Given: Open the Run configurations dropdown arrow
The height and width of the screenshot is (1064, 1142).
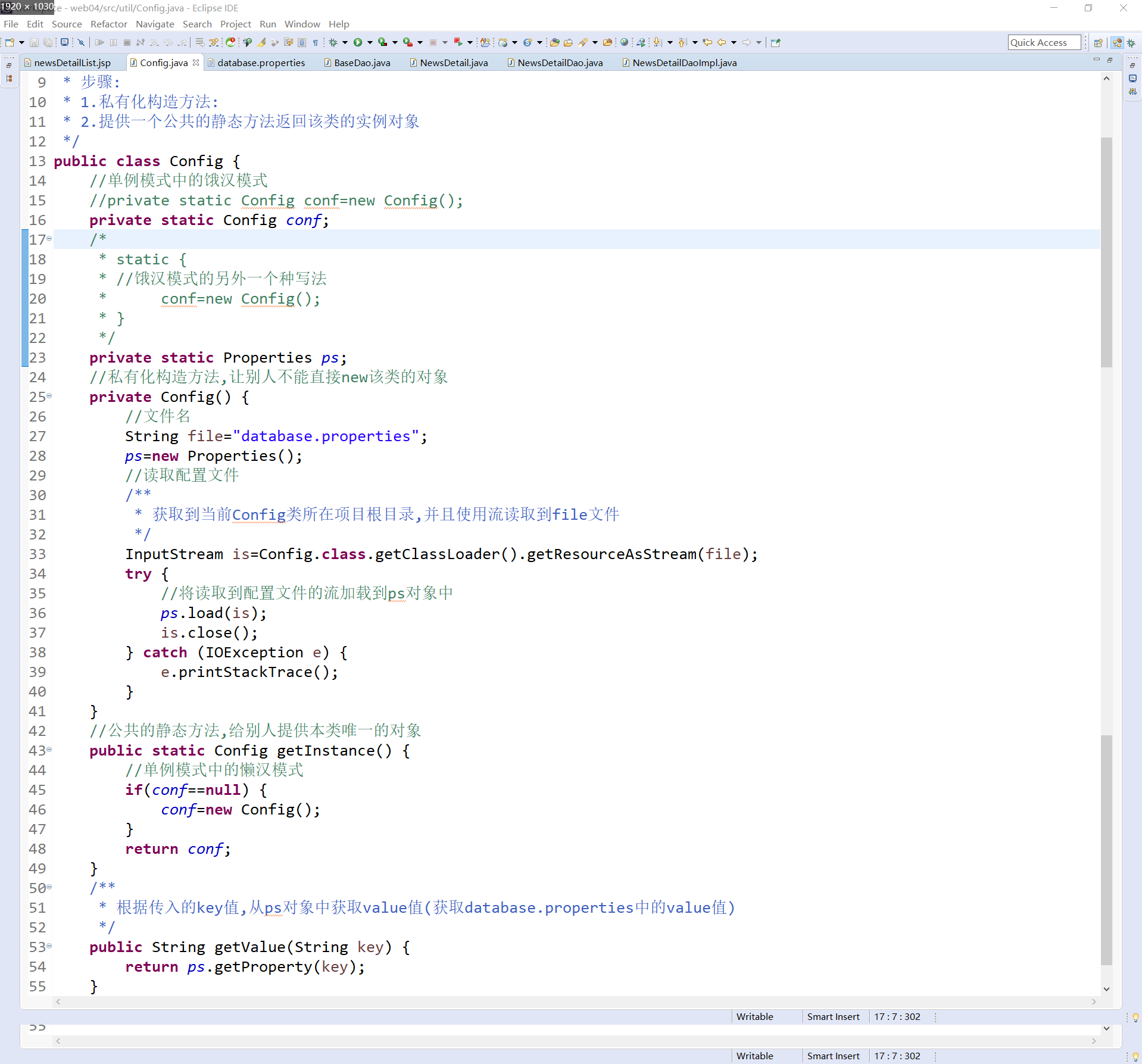Looking at the screenshot, I should [370, 42].
